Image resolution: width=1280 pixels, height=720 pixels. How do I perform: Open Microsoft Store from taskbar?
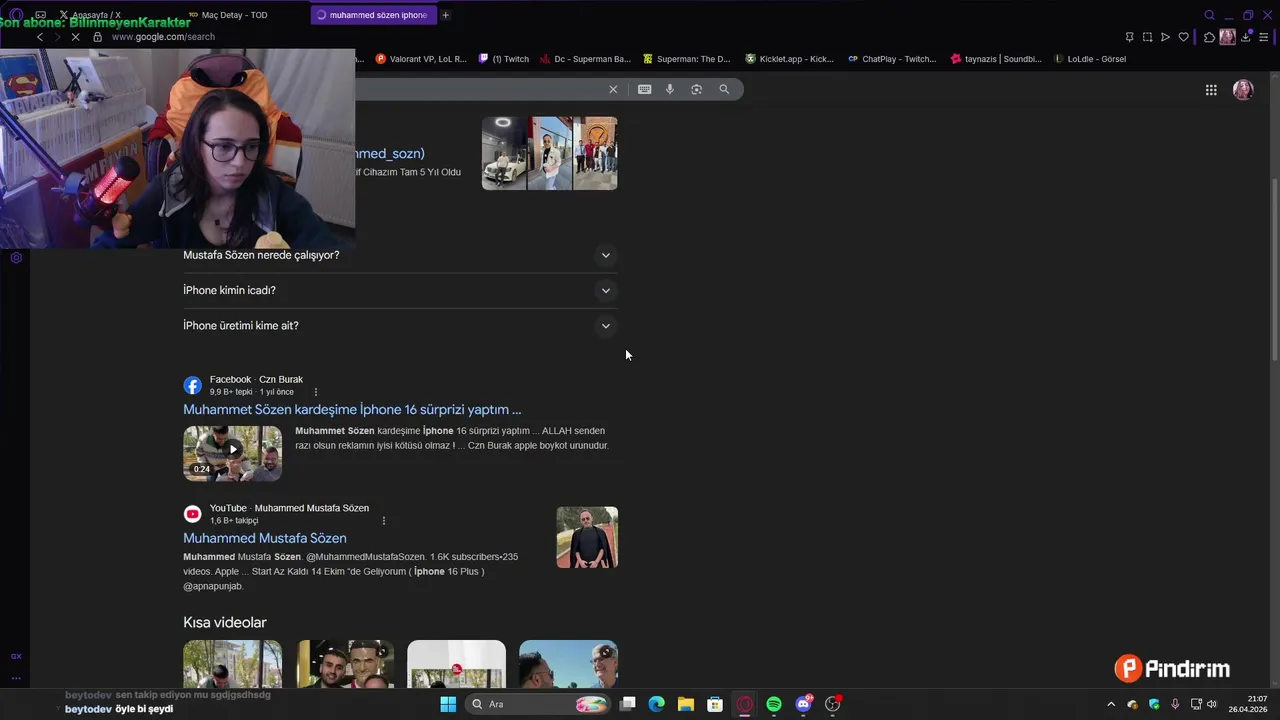click(715, 704)
